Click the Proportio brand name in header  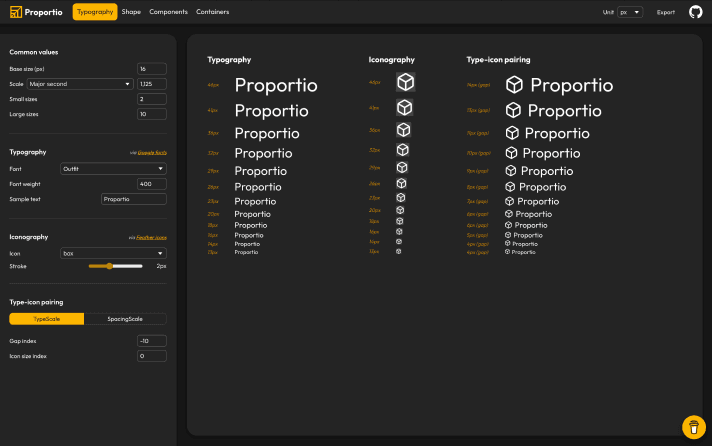(43, 12)
